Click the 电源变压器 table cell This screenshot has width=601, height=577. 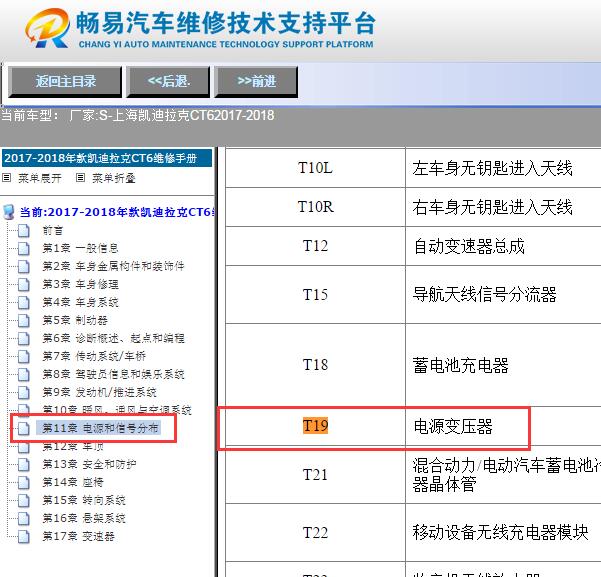tap(503, 426)
